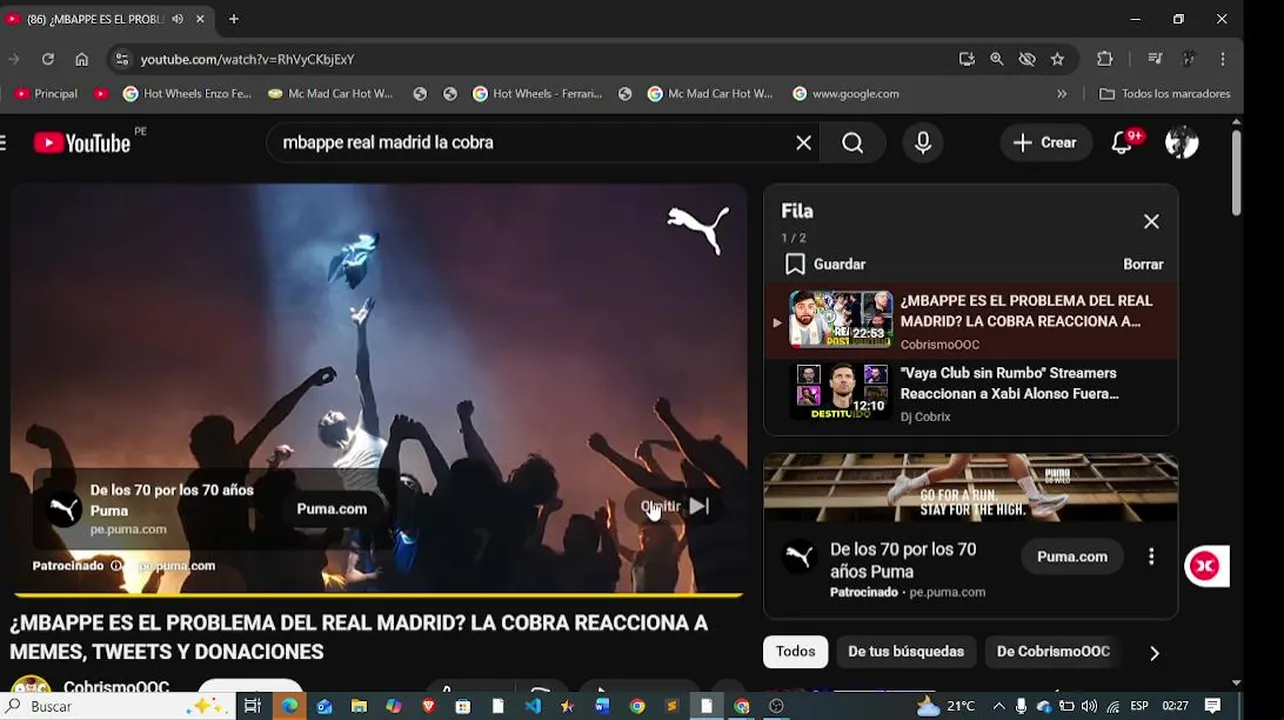
Task: Mute the tab via the speaker icon on the tab
Action: point(177,19)
